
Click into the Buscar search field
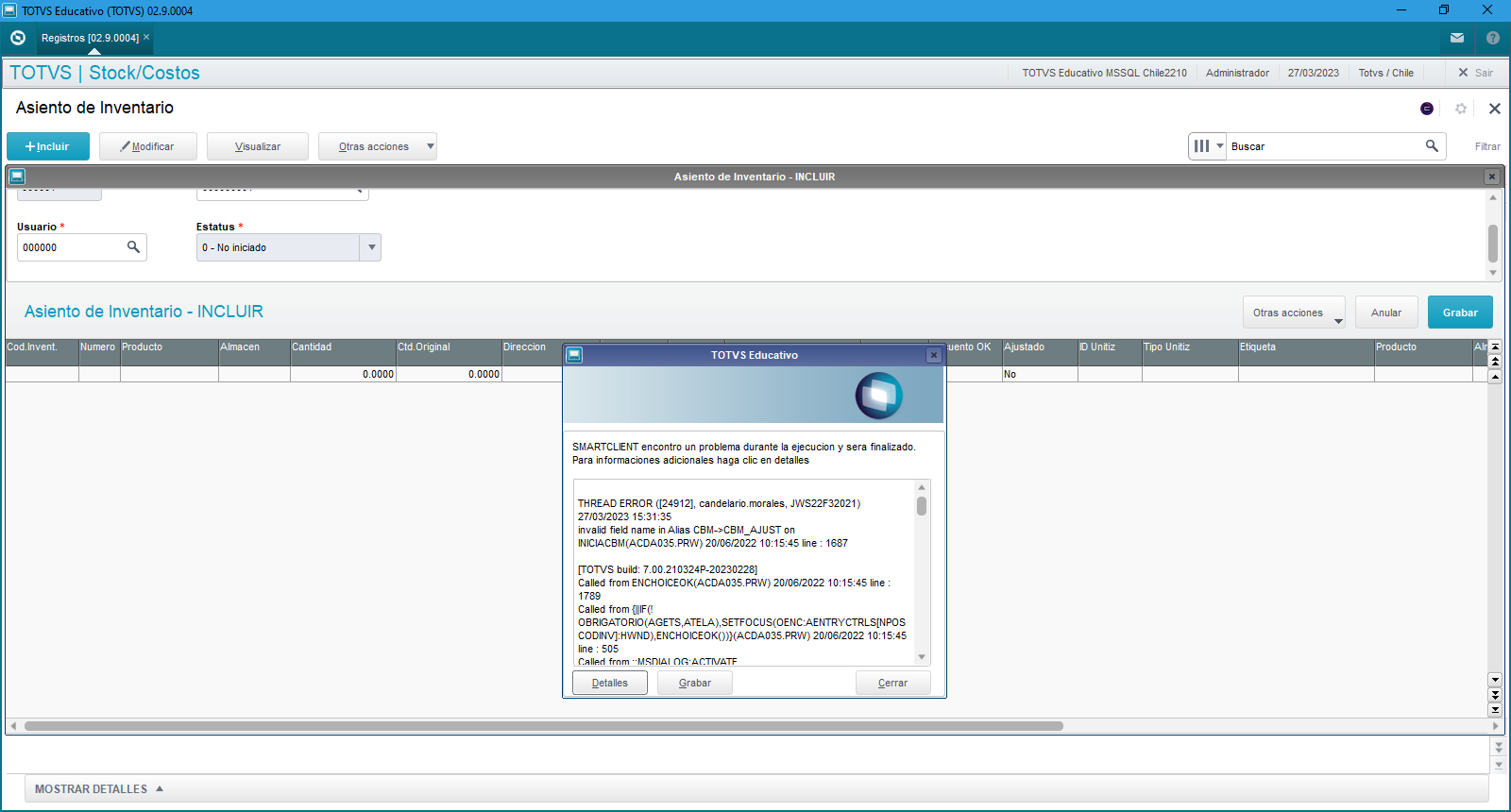click(1325, 146)
